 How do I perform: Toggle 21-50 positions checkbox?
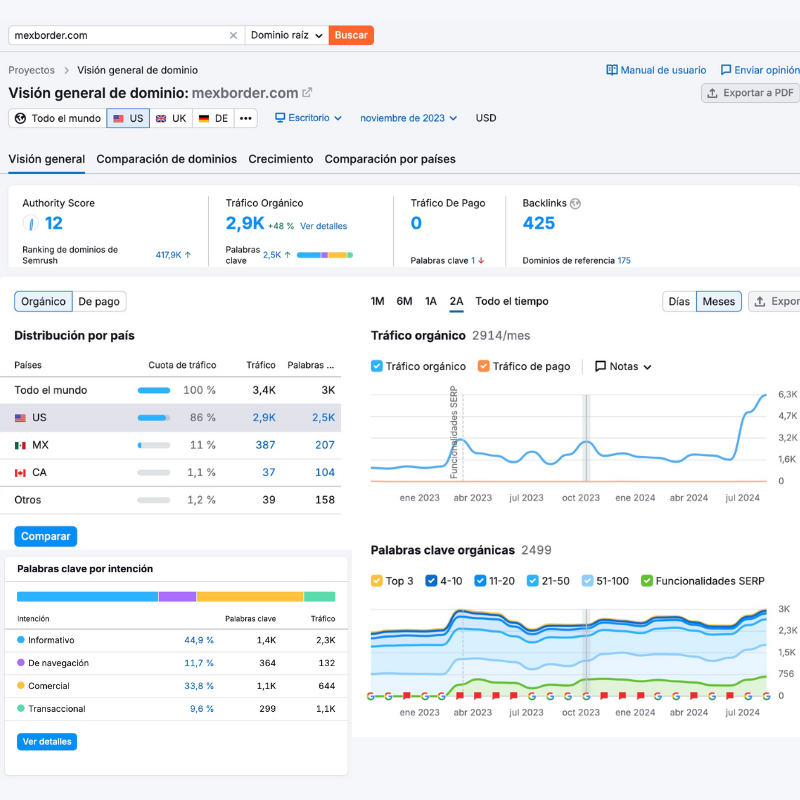coord(533,581)
